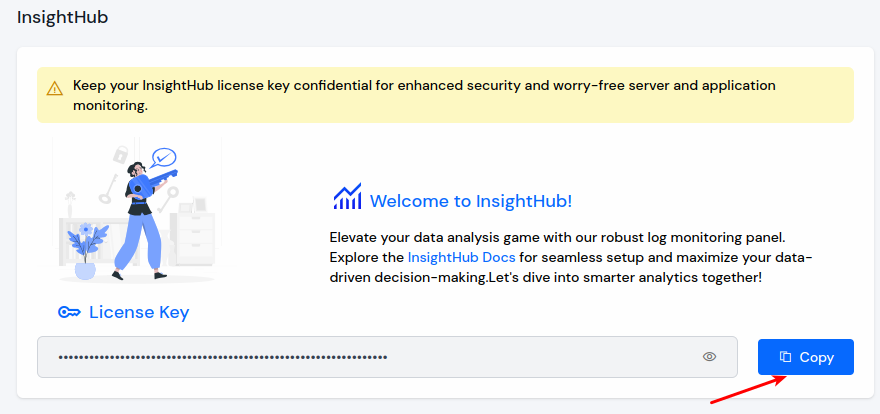The height and width of the screenshot is (414, 880).
Task: Click the License Key heading text
Action: click(x=139, y=312)
